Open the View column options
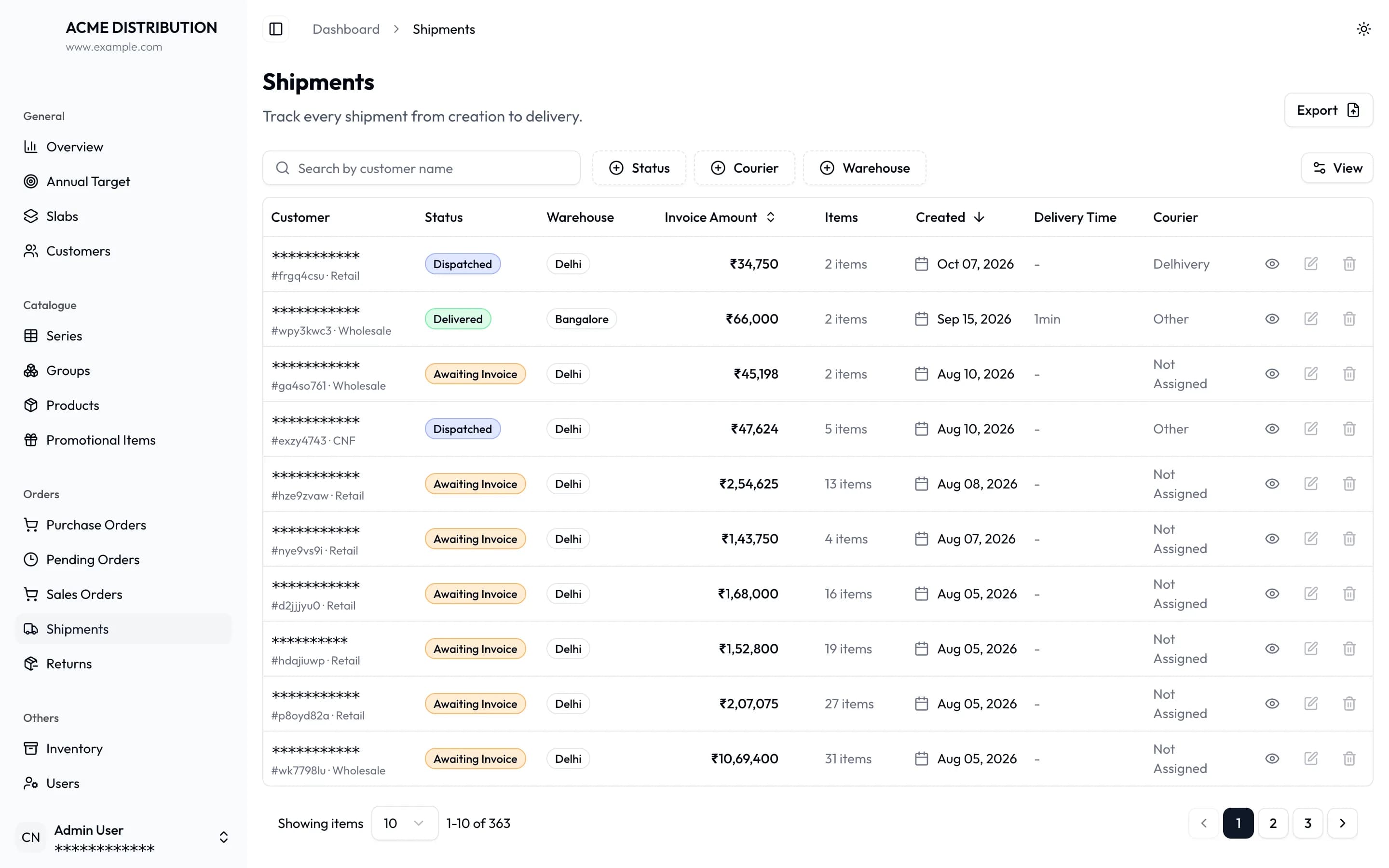This screenshot has height=868, width=1389. [x=1337, y=168]
